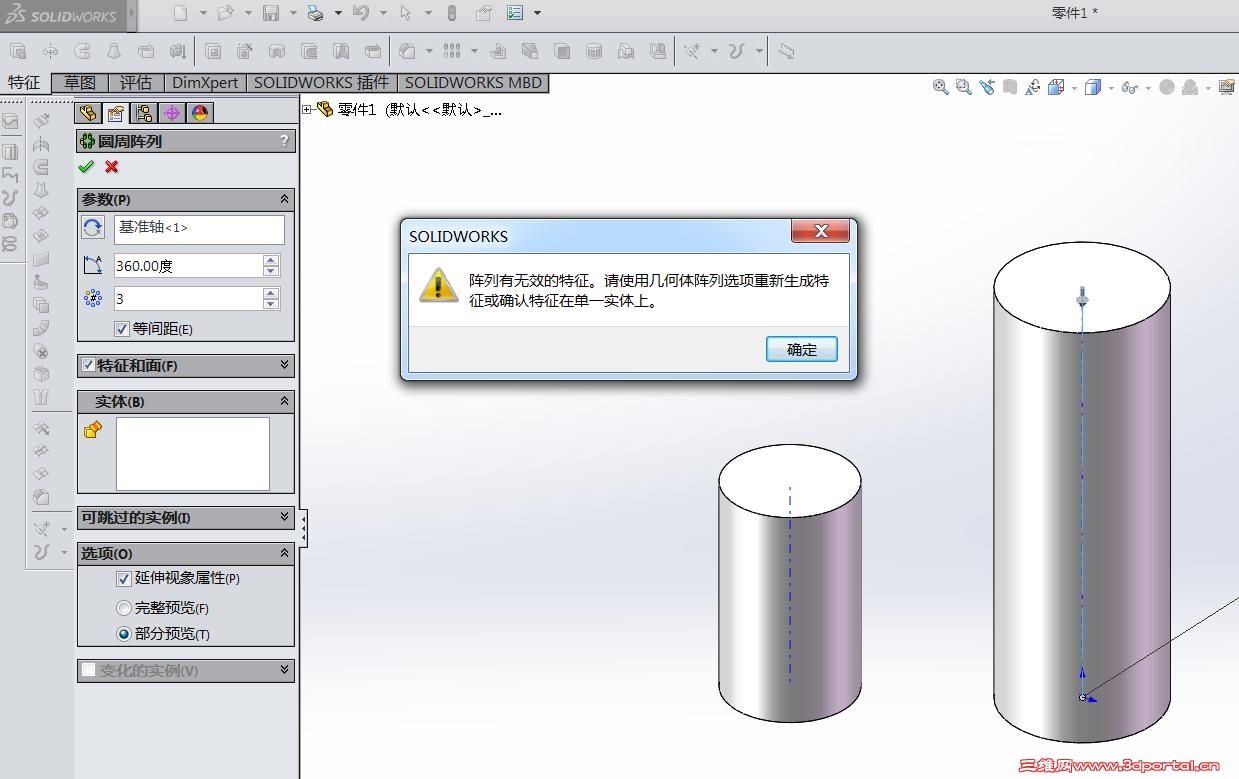Expand the 可跳过的实例 section
The width and height of the screenshot is (1239, 779).
click(x=284, y=517)
